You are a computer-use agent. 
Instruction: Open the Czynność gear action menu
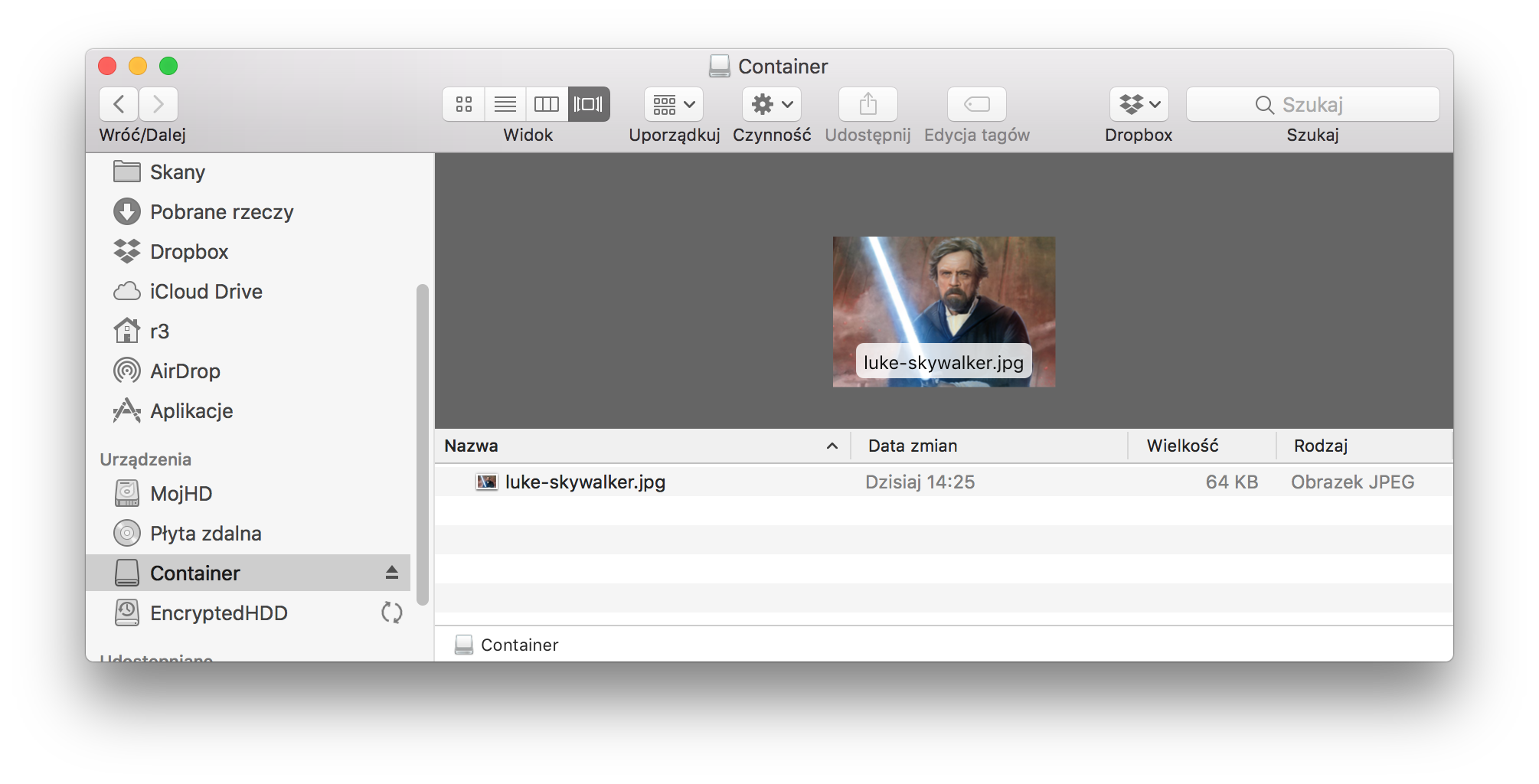[x=772, y=104]
